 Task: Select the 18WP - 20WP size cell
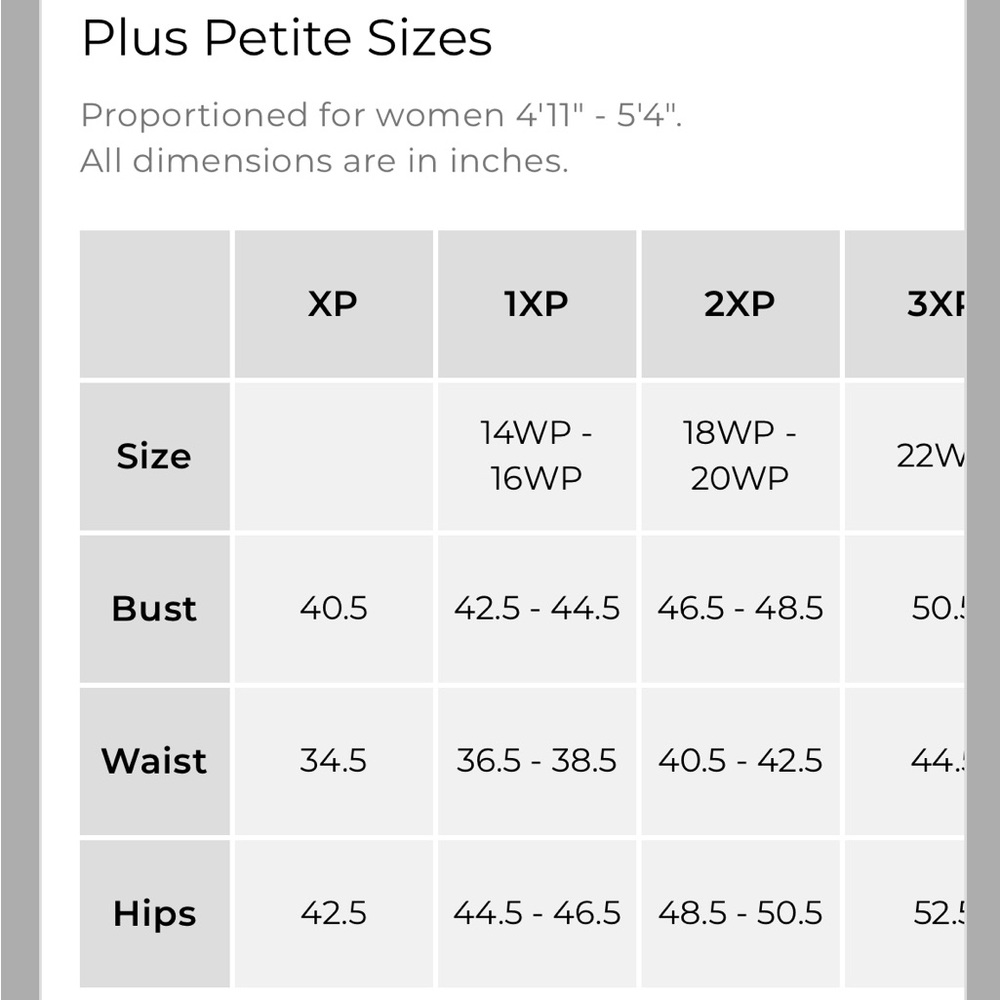(x=739, y=456)
